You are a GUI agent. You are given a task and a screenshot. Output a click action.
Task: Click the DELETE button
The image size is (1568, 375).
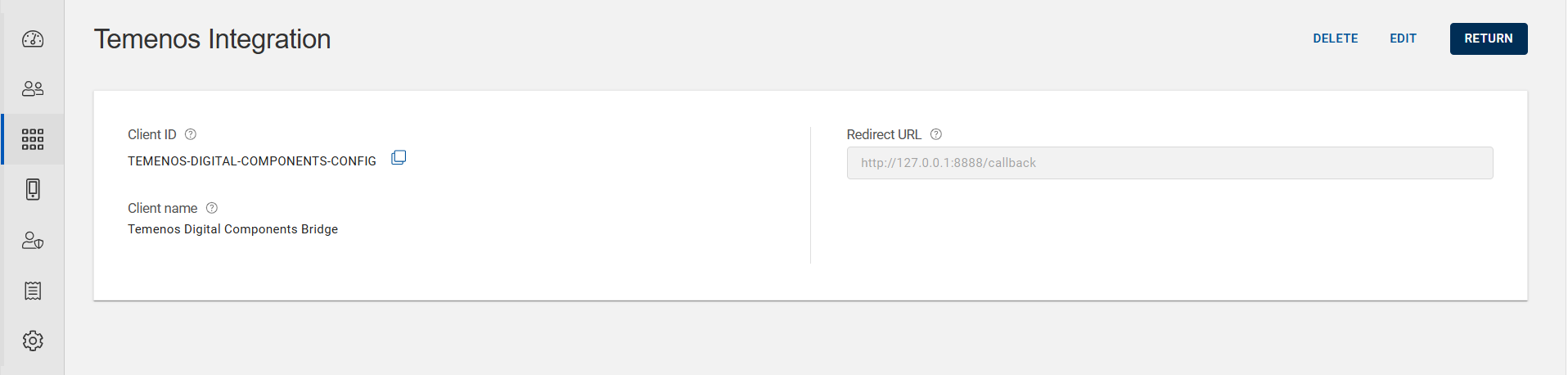[x=1336, y=38]
